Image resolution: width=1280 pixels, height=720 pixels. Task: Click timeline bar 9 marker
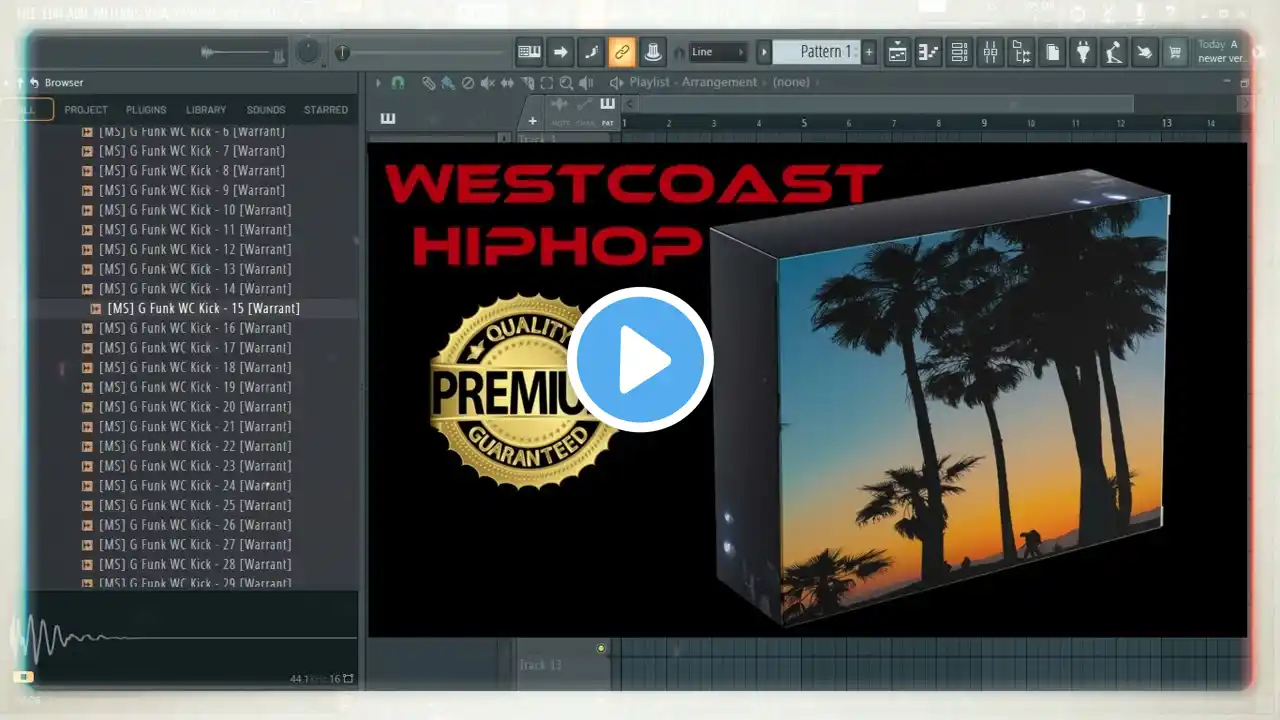click(x=984, y=123)
